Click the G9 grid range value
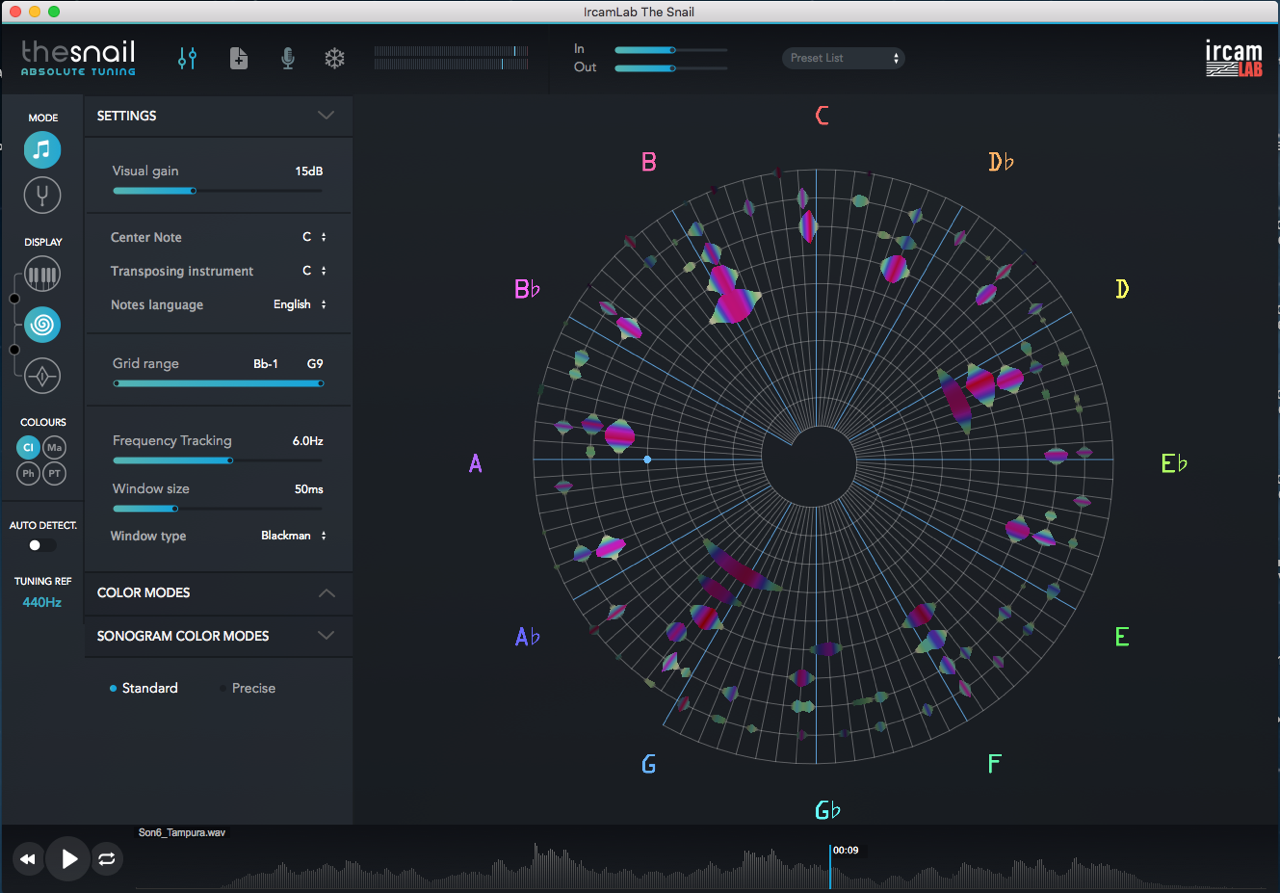1280x893 pixels. [315, 364]
